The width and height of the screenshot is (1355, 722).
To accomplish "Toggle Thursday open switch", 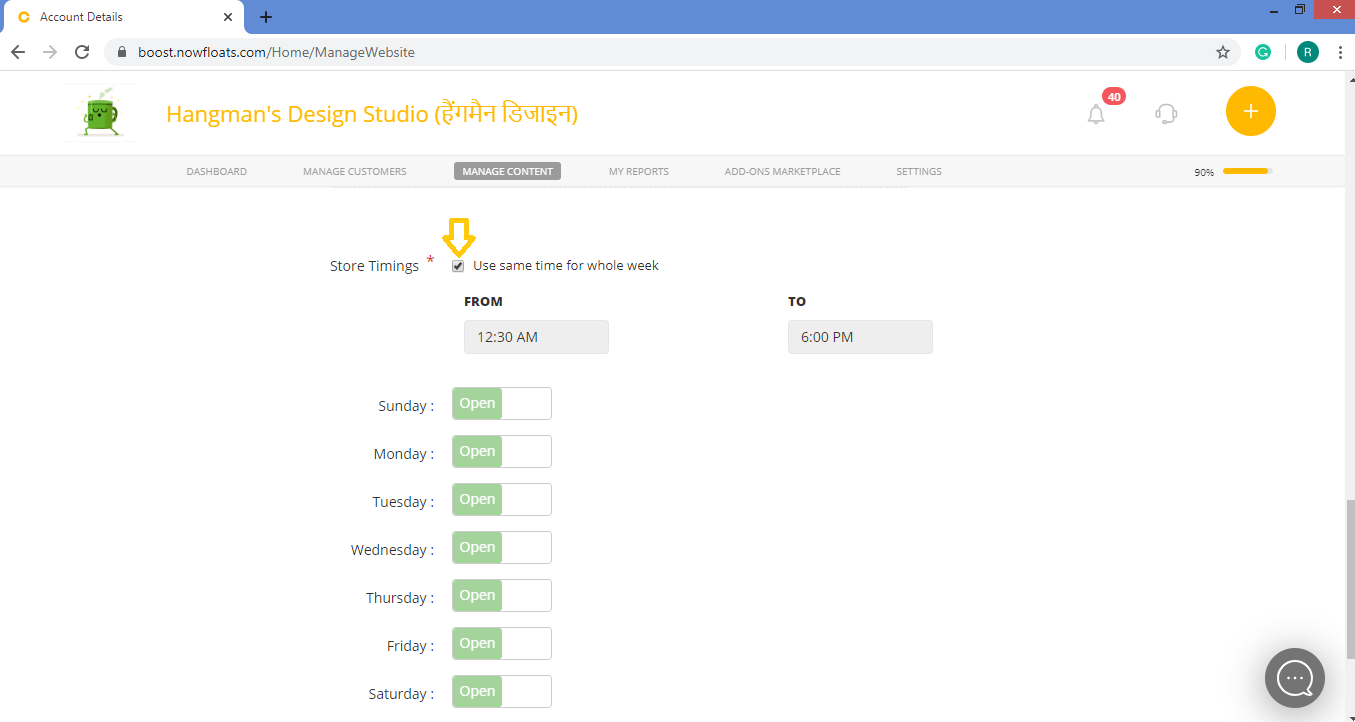I will [x=502, y=596].
